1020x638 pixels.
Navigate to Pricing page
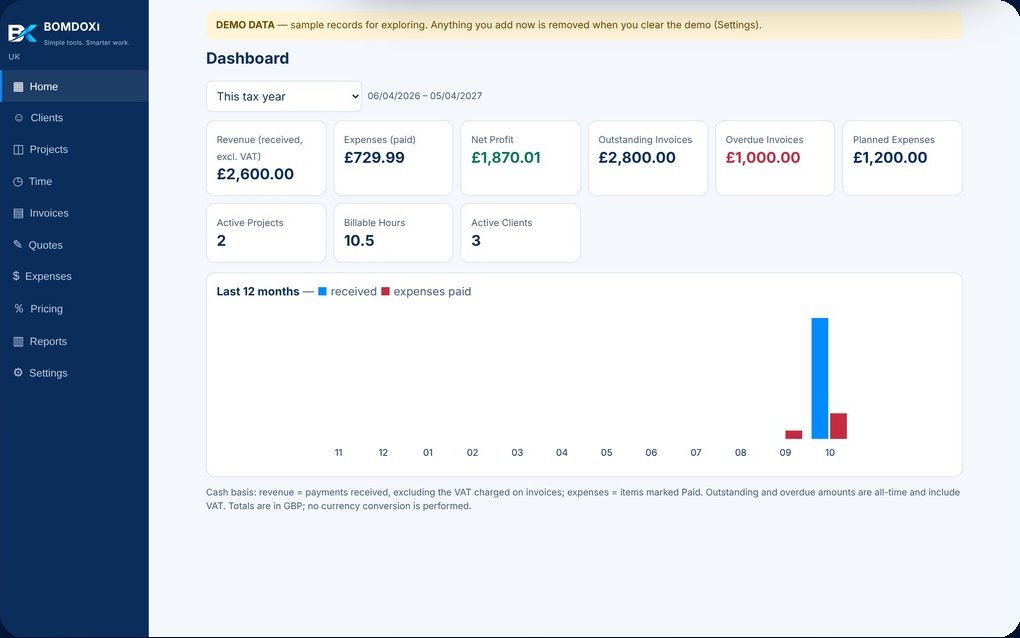(74, 309)
